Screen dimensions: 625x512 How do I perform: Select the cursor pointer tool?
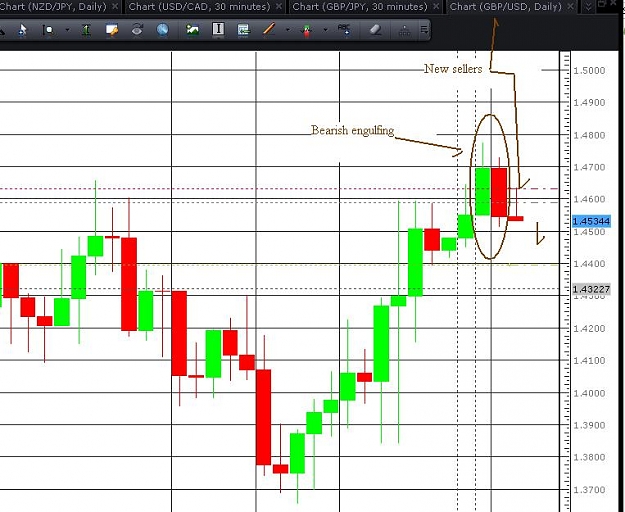(22, 30)
